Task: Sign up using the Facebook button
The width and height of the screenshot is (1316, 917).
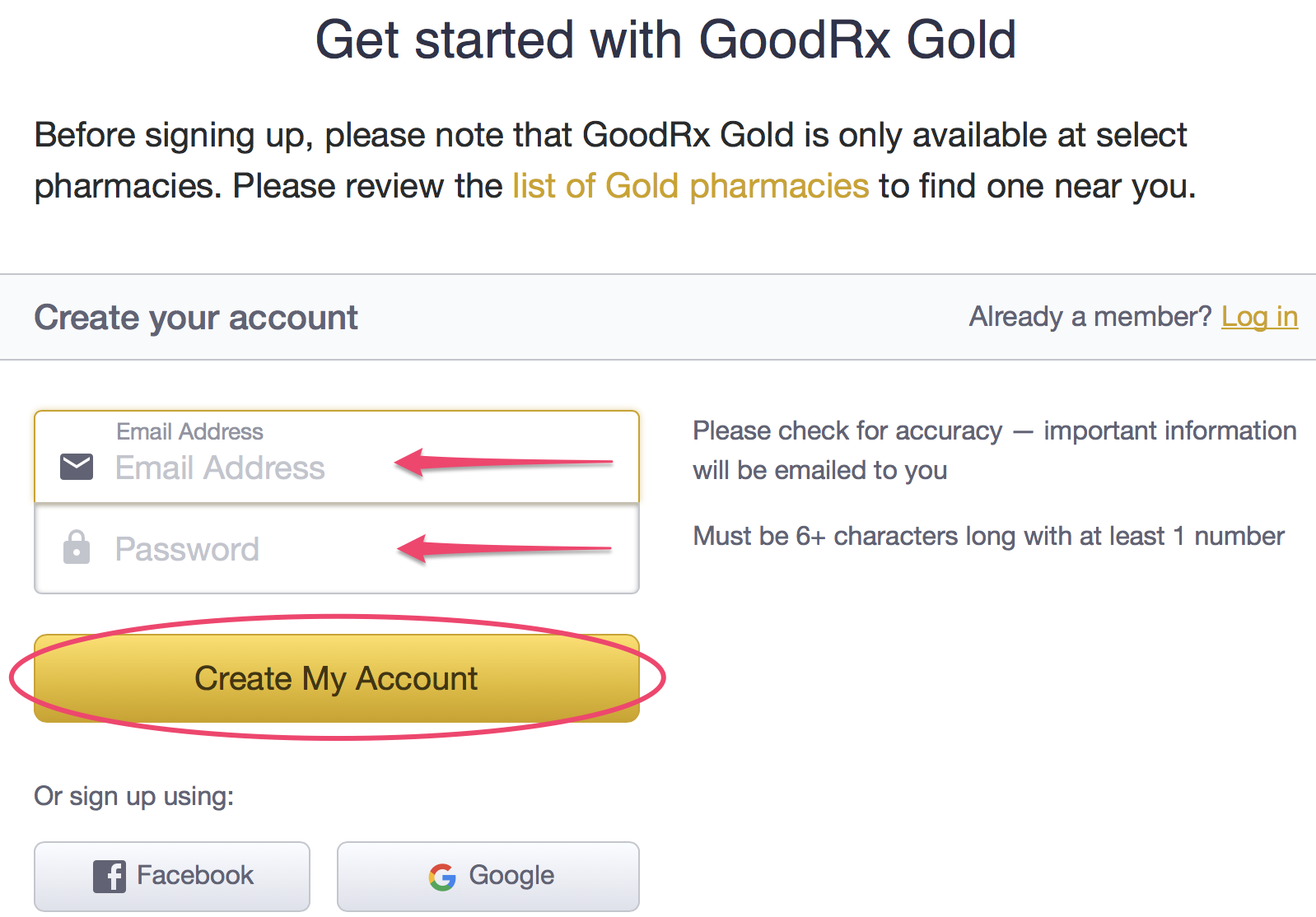Action: point(172,876)
